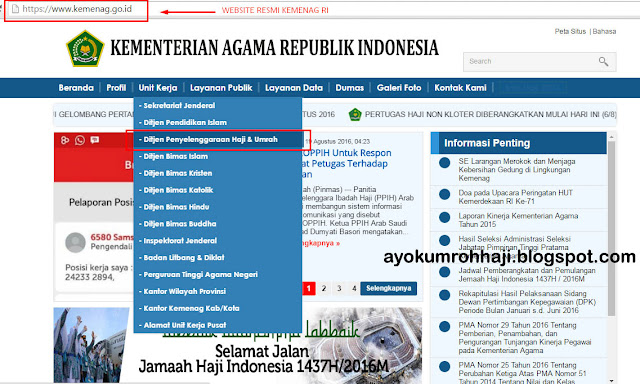Open the red selengkapnya read-more link

[321, 243]
